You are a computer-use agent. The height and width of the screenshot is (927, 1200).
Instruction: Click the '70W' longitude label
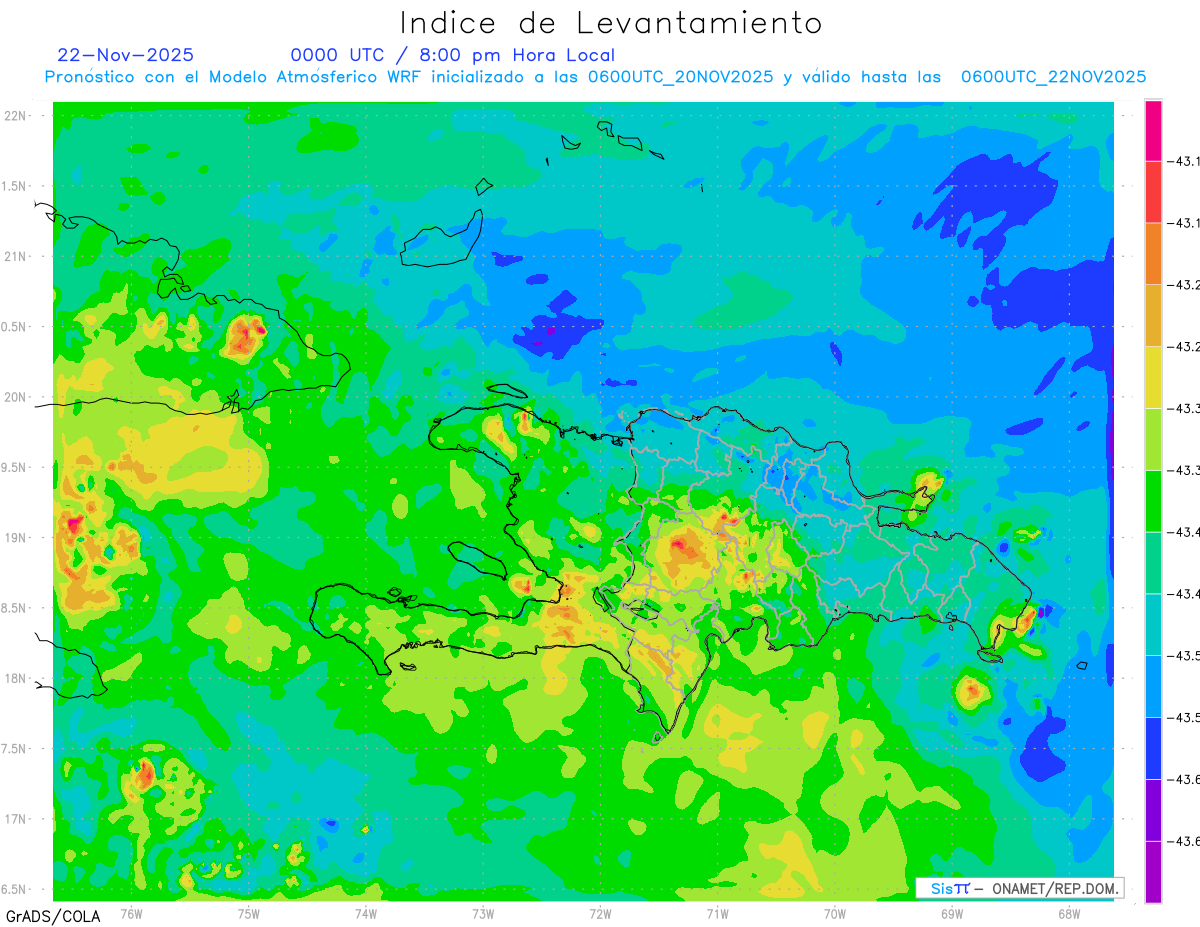835,914
